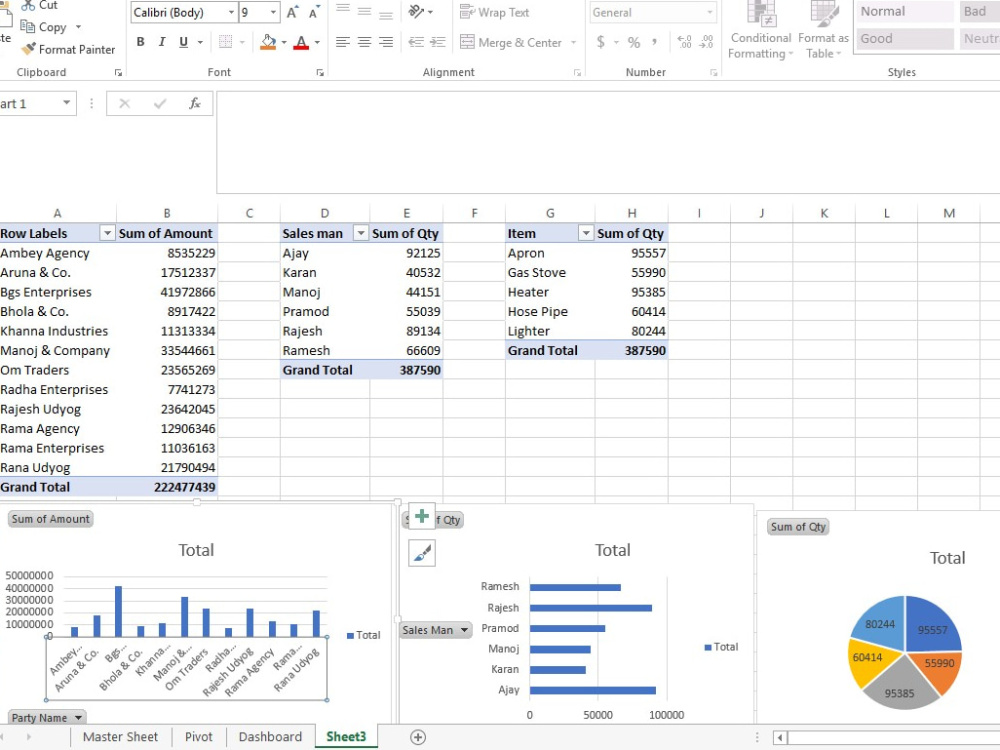This screenshot has width=1000, height=750.
Task: Open the cell Borders button
Action: coord(225,42)
